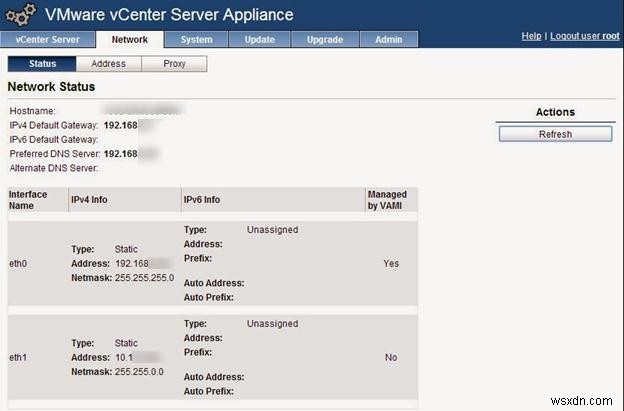This screenshot has width=624, height=411.
Task: Click the Help link
Action: click(x=531, y=36)
